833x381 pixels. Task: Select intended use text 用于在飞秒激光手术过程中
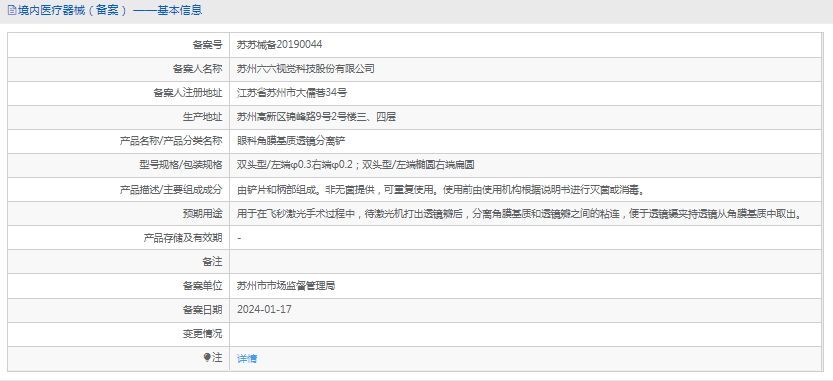click(x=295, y=214)
